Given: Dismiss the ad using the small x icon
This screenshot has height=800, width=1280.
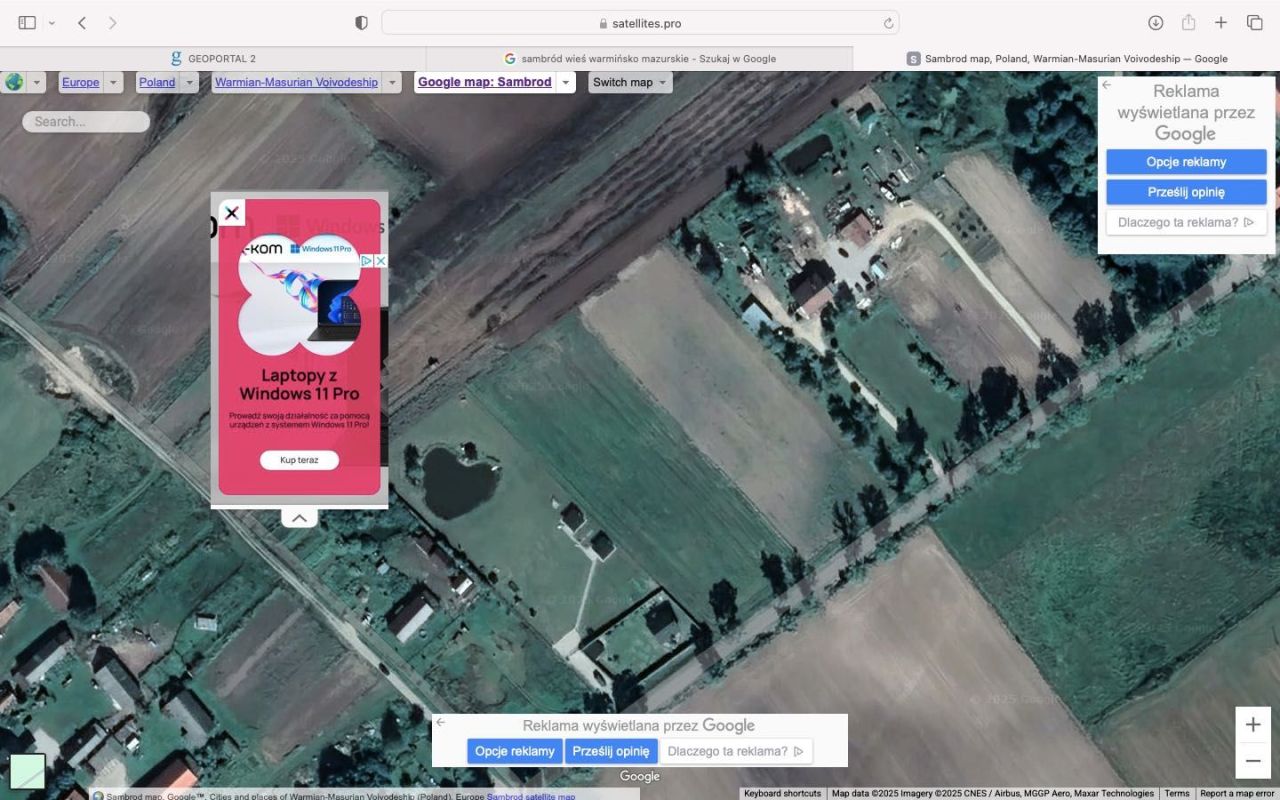Looking at the screenshot, I should pyautogui.click(x=380, y=261).
